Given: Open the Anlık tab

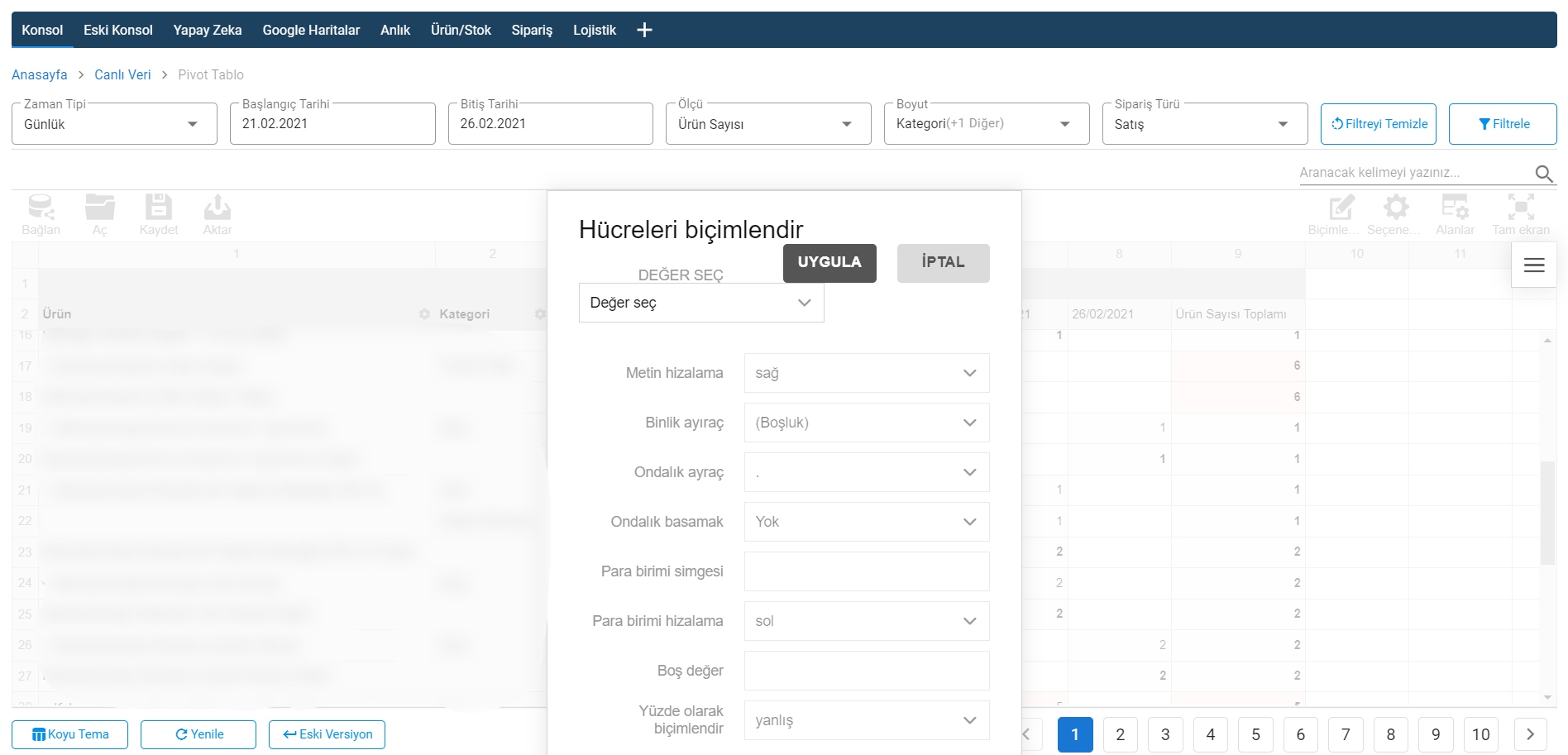Looking at the screenshot, I should (395, 30).
